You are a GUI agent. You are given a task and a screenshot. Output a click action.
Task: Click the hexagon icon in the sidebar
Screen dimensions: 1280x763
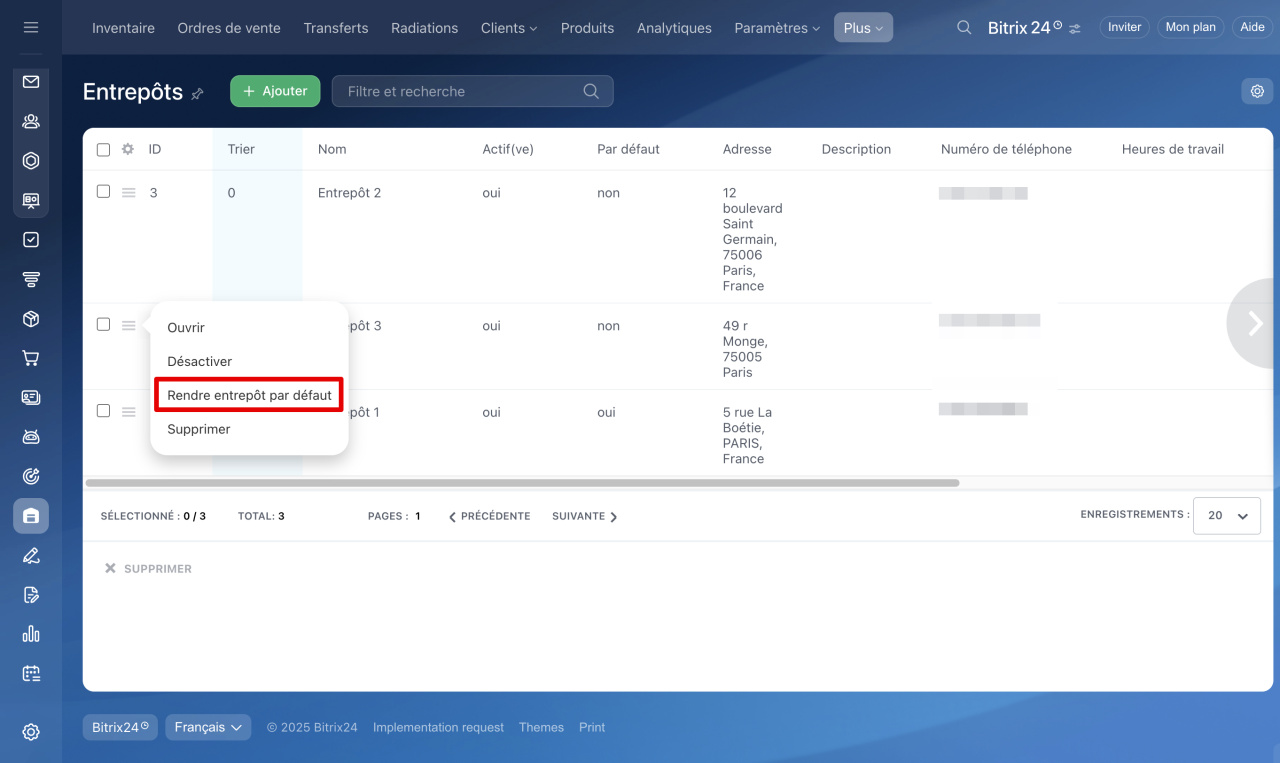tap(31, 160)
